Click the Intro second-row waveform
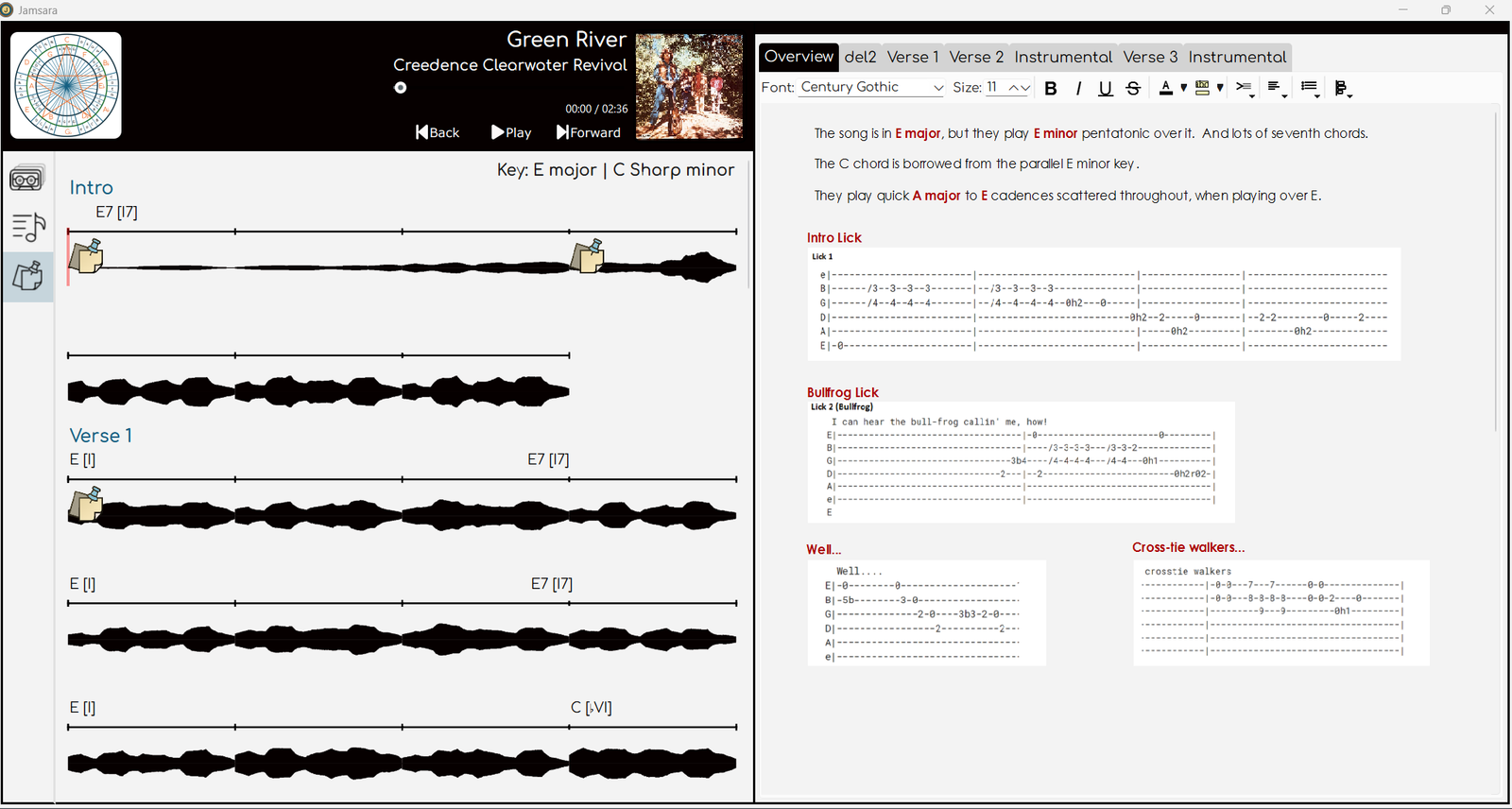 coord(318,391)
